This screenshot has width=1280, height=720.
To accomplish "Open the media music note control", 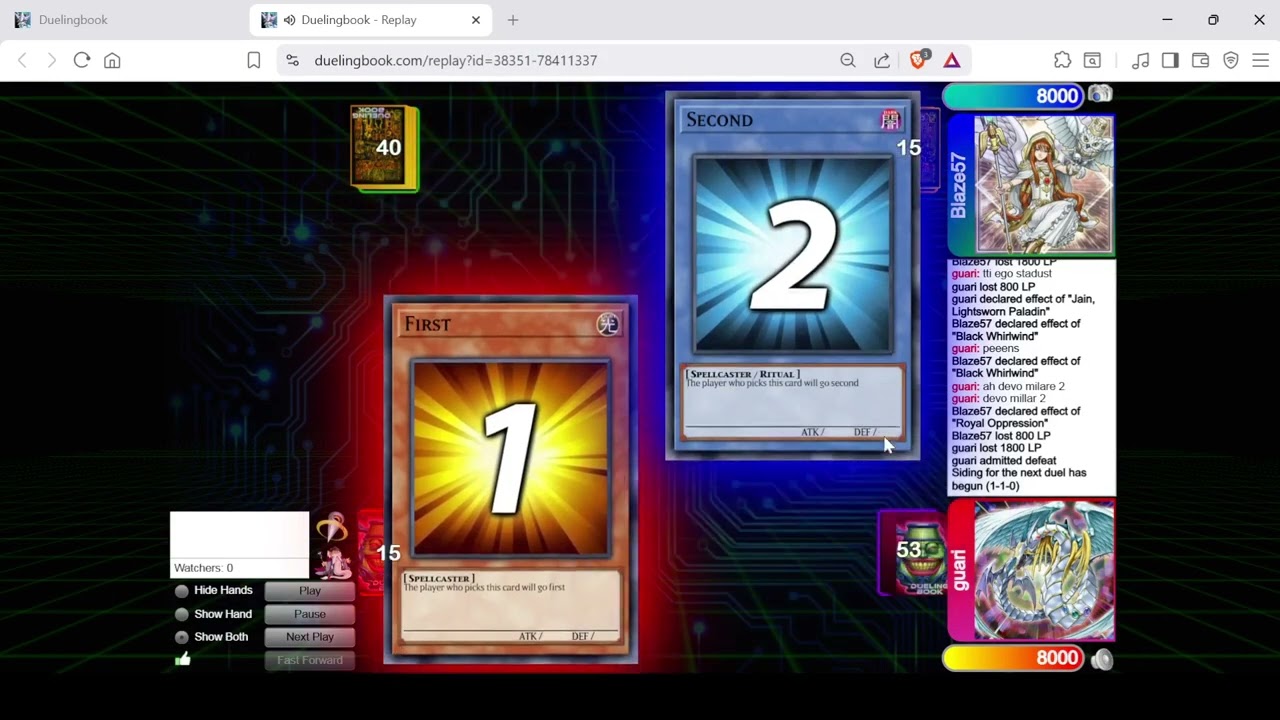I will click(x=1140, y=60).
